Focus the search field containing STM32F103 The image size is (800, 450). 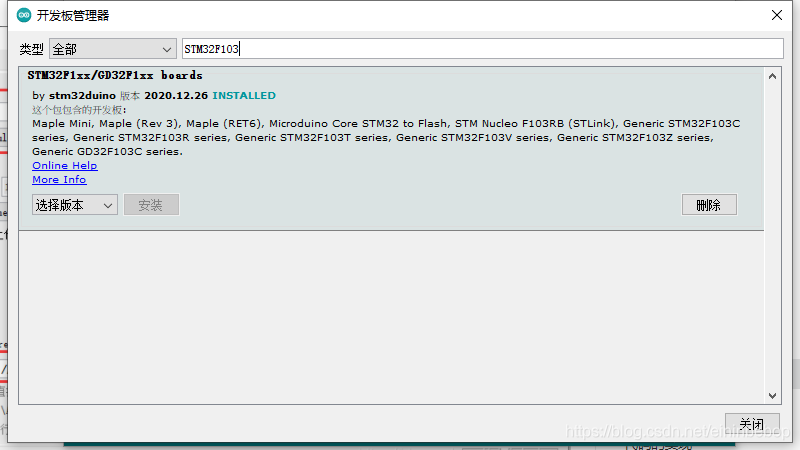[x=483, y=49]
